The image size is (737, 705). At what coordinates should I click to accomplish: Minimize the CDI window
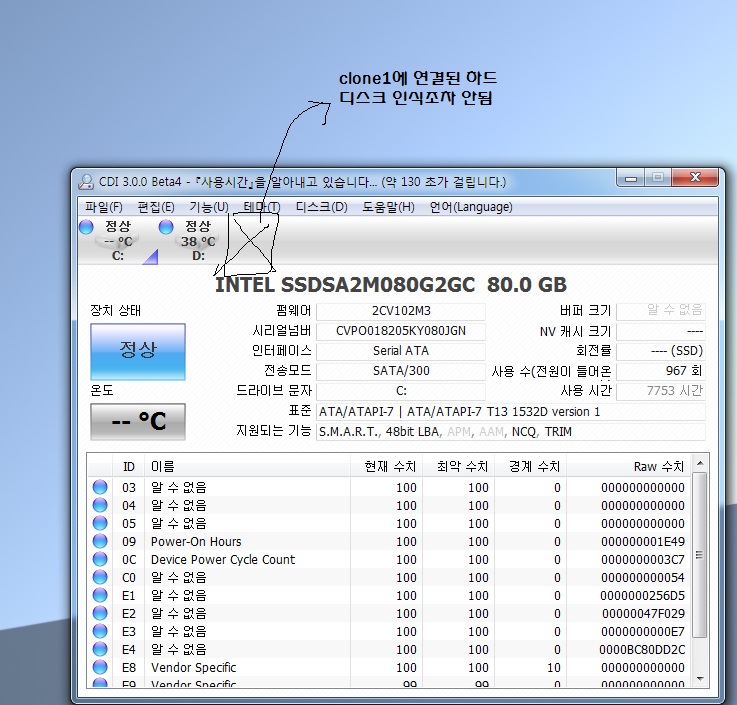tap(631, 178)
